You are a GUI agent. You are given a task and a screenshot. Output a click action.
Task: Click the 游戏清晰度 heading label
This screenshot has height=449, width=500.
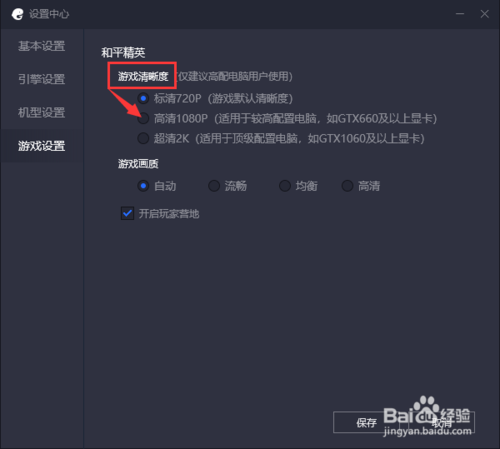143,77
